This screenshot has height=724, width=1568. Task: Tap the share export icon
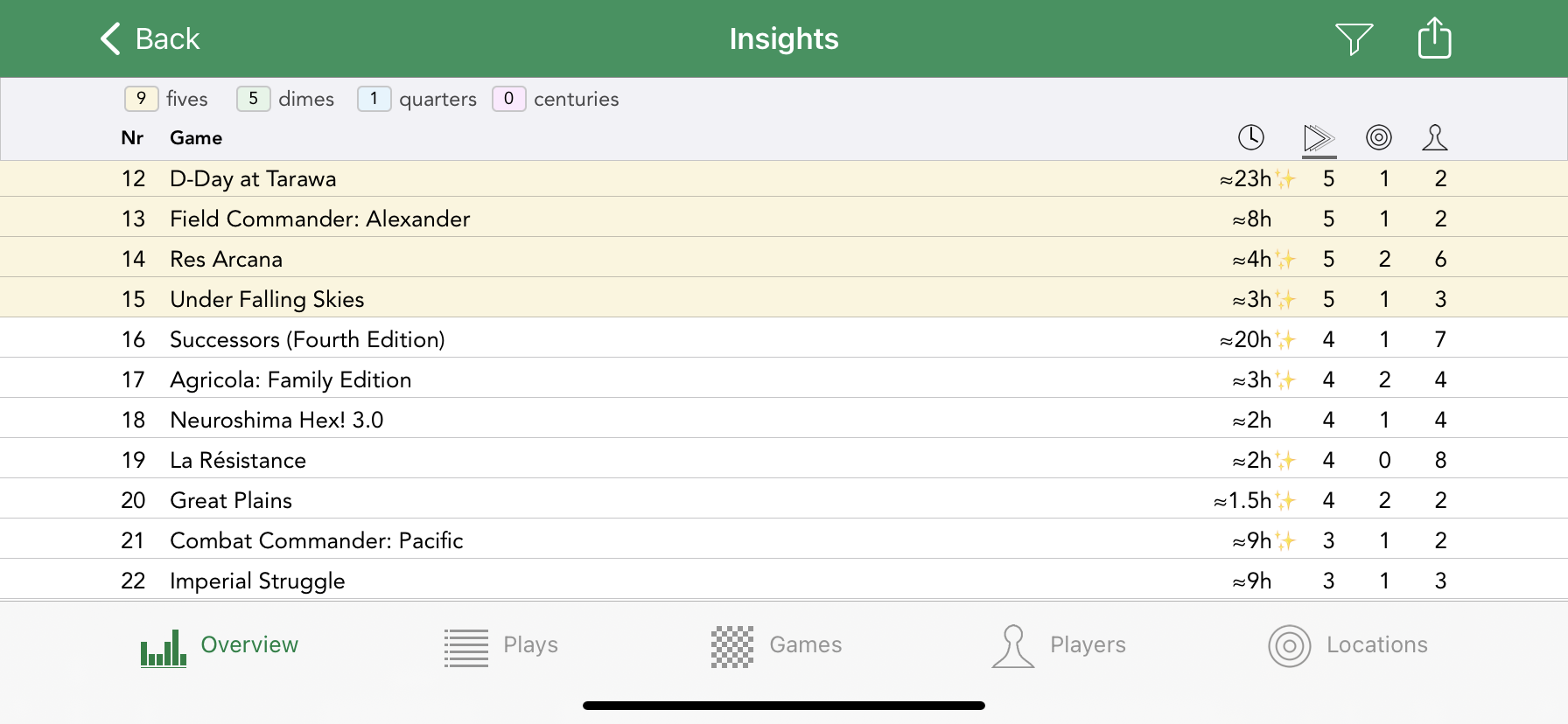1434,38
